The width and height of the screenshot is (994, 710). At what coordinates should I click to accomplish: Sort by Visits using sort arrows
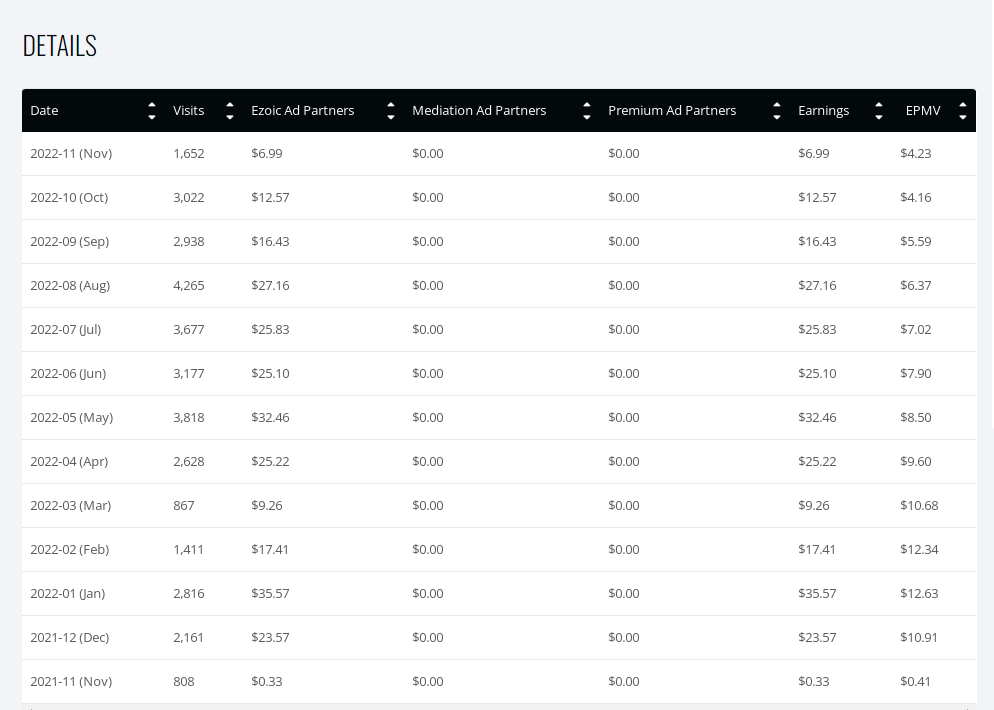click(229, 111)
